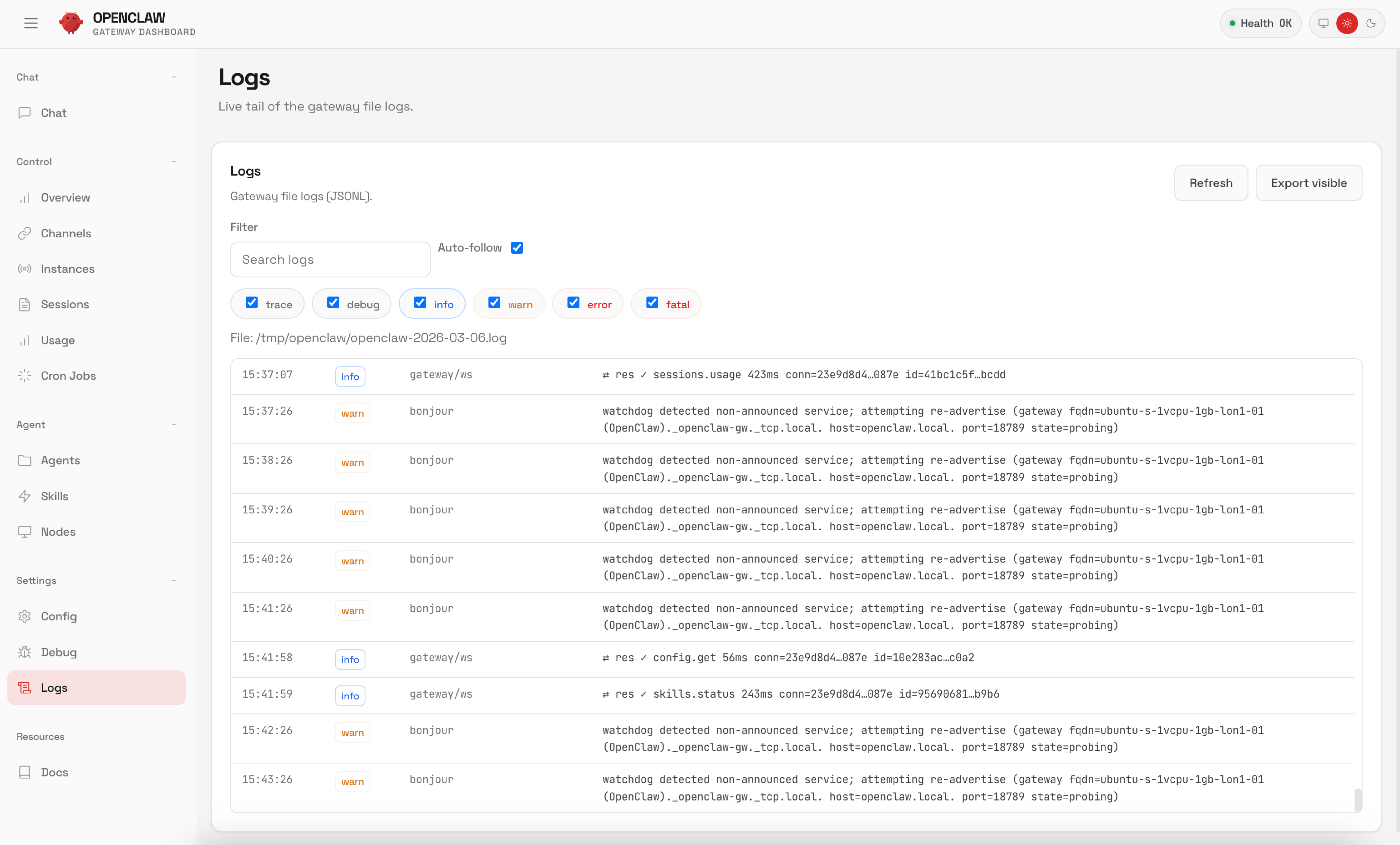
Task: Open the hamburger menu icon
Action: (x=31, y=23)
